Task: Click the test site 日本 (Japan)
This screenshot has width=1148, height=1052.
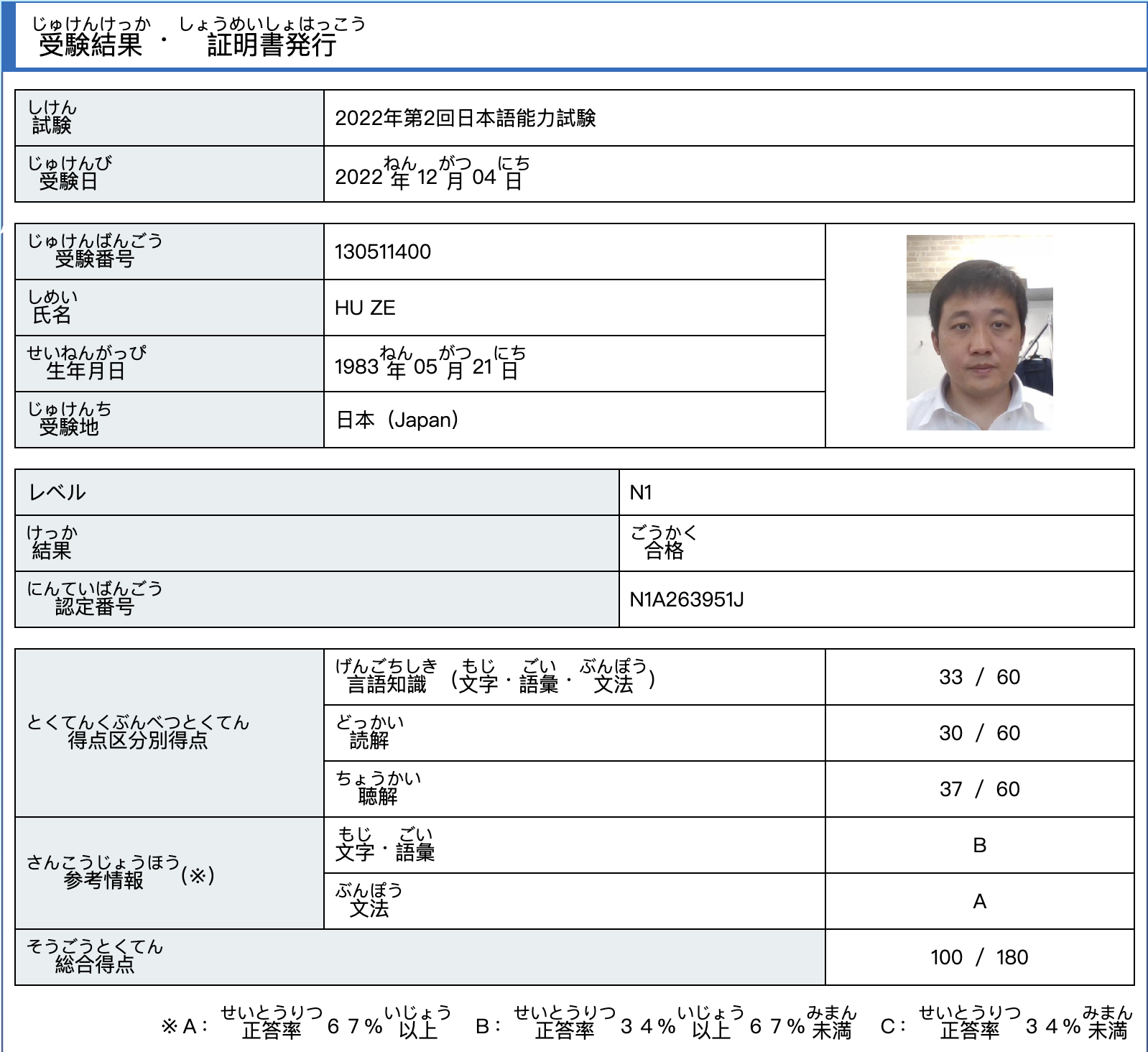Action: pyautogui.click(x=397, y=420)
